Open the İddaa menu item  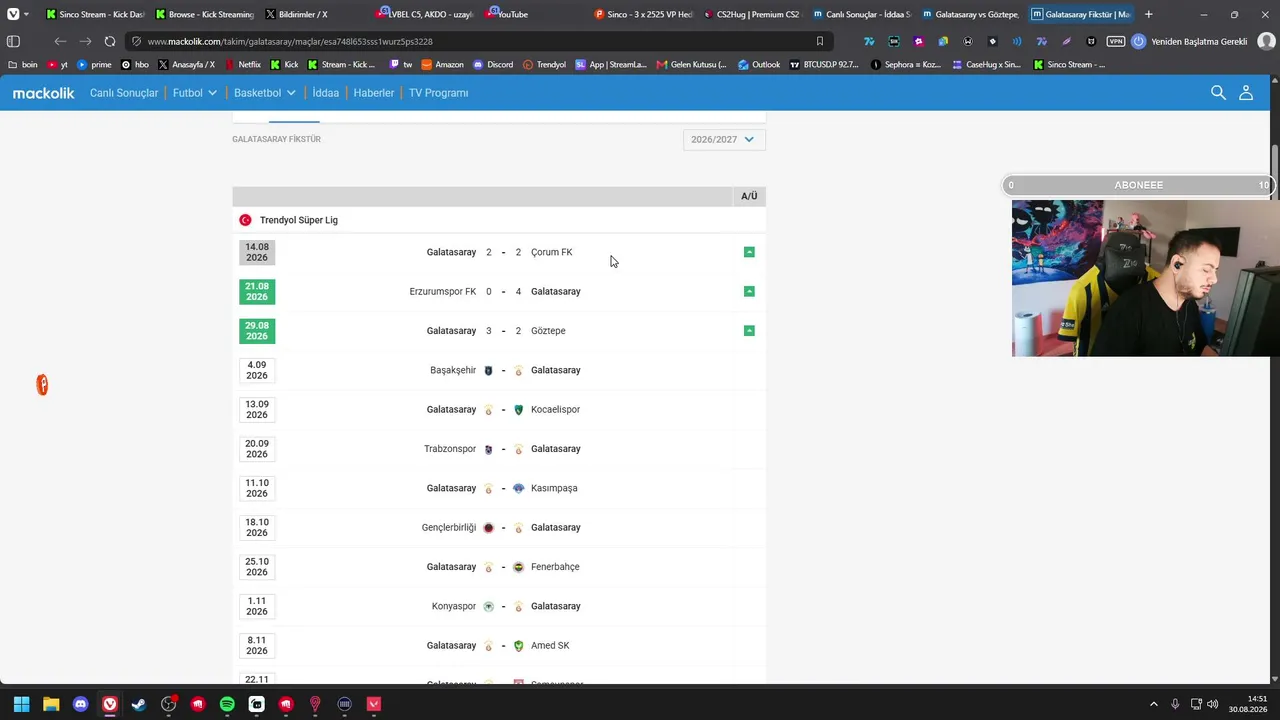coord(326,93)
